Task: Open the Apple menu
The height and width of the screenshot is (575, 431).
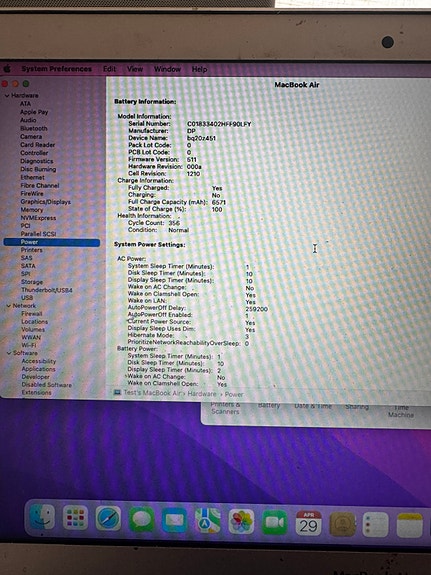Action: point(7,69)
